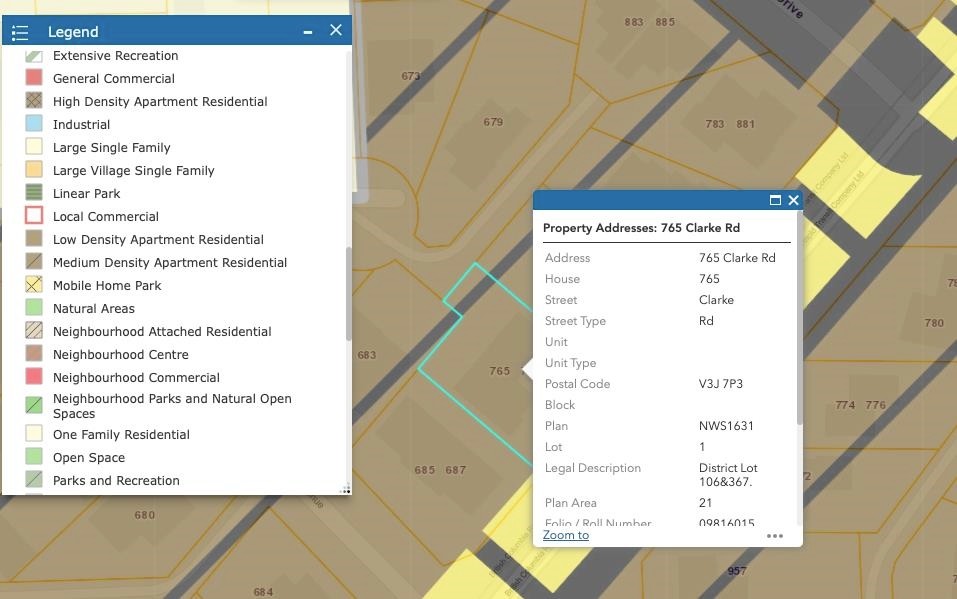The image size is (957, 599).
Task: Click the High Density Apartment Residential symbol
Action: (x=34, y=101)
